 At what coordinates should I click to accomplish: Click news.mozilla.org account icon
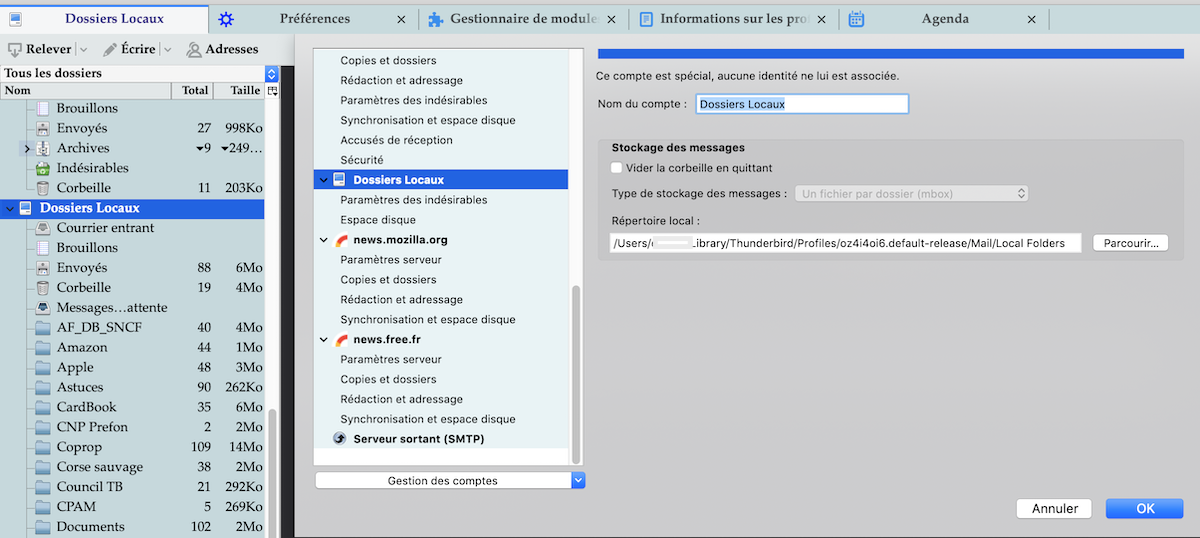tap(341, 240)
